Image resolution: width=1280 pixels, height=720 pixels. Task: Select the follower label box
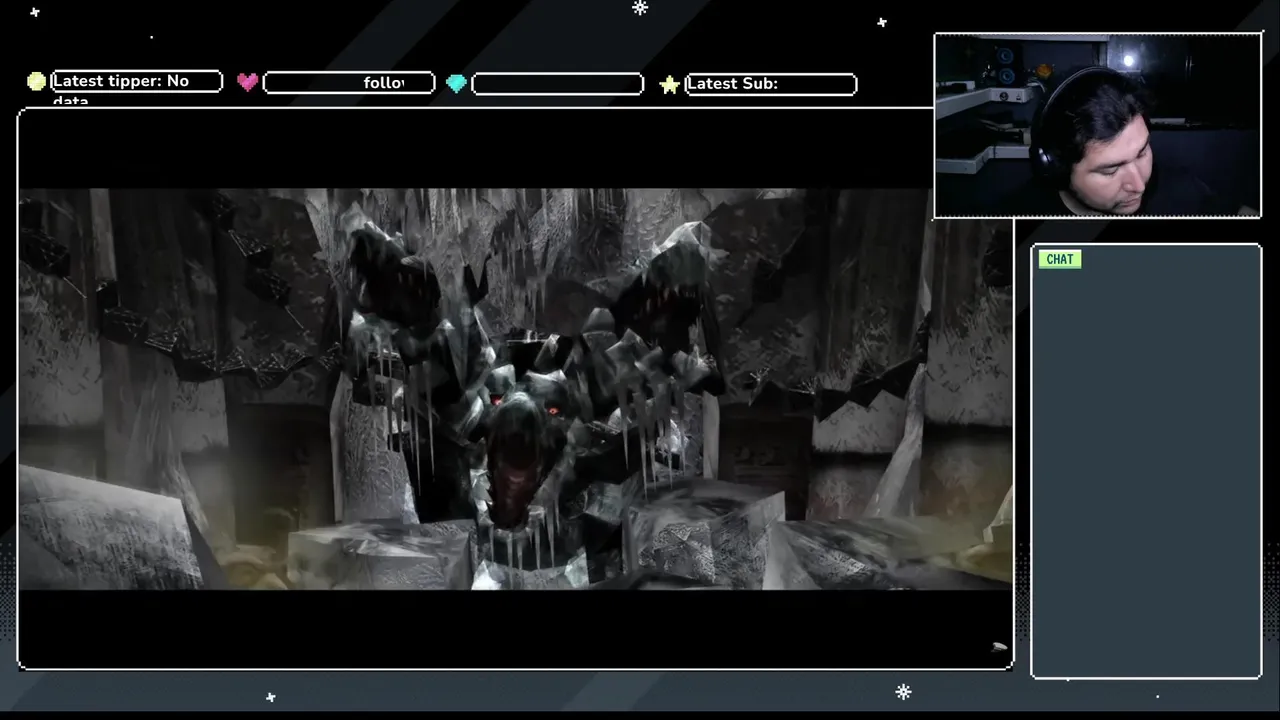(x=349, y=83)
